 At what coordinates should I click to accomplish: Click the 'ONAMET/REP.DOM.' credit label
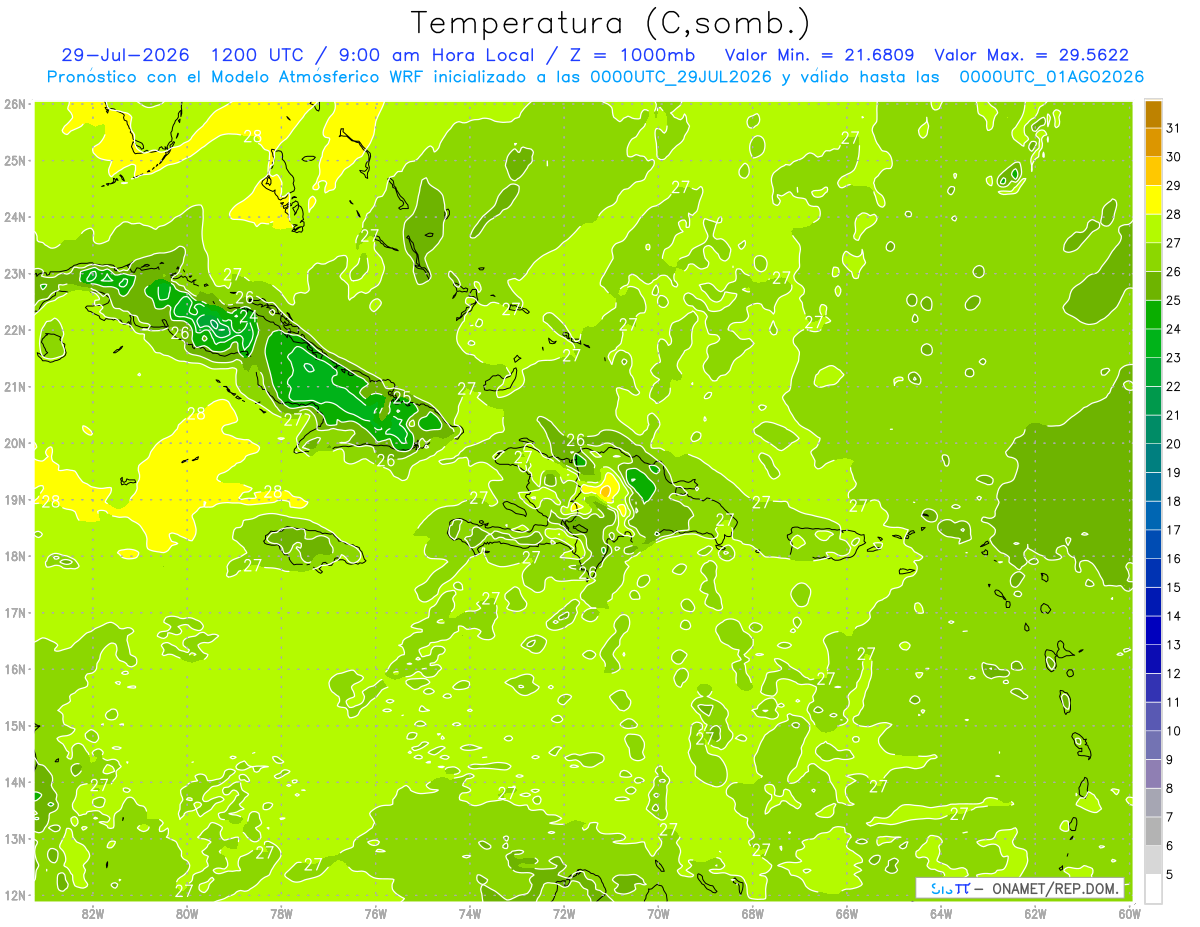pyautogui.click(x=1053, y=888)
